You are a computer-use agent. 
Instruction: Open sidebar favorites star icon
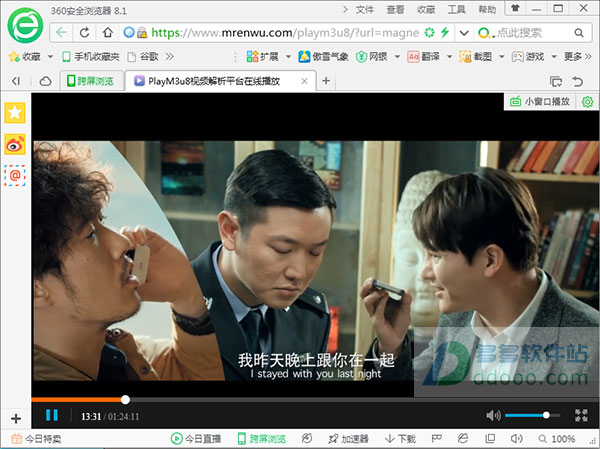[x=15, y=113]
